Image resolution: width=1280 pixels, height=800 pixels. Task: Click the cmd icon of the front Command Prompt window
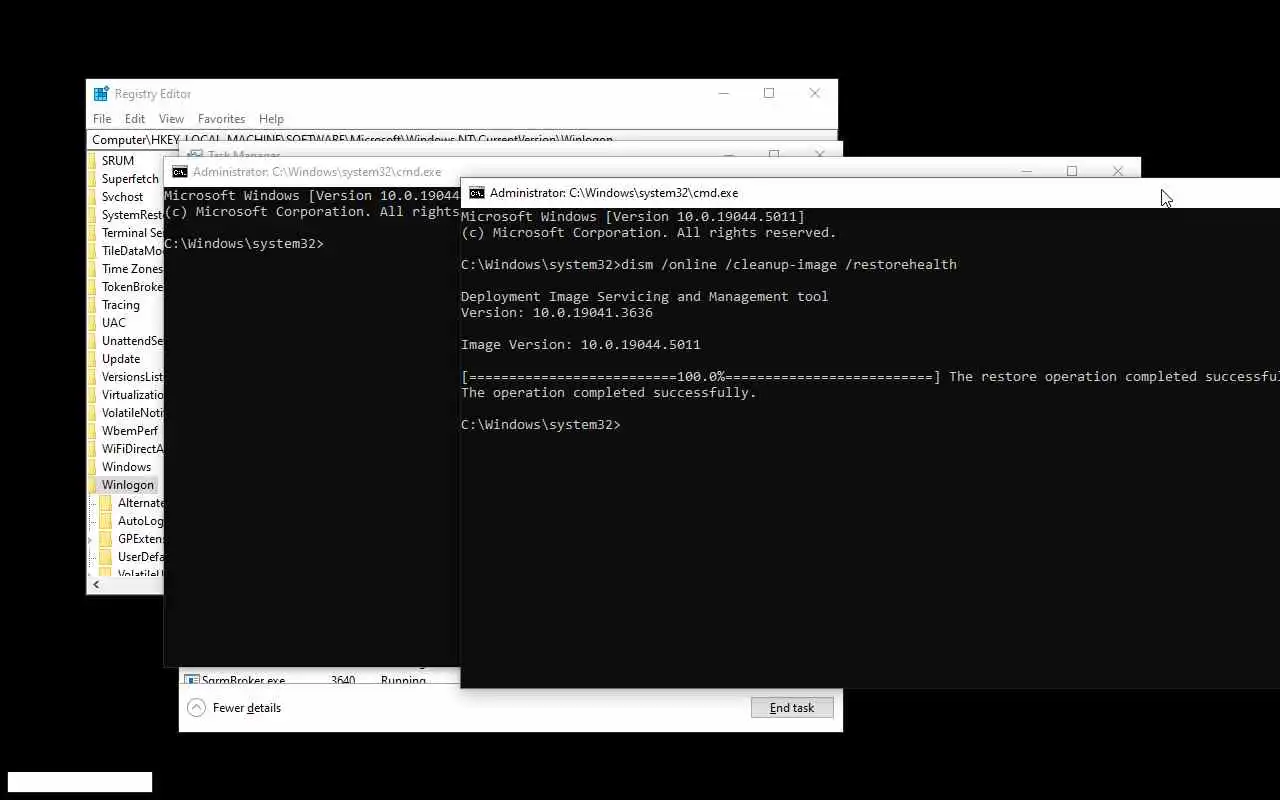[x=477, y=193]
